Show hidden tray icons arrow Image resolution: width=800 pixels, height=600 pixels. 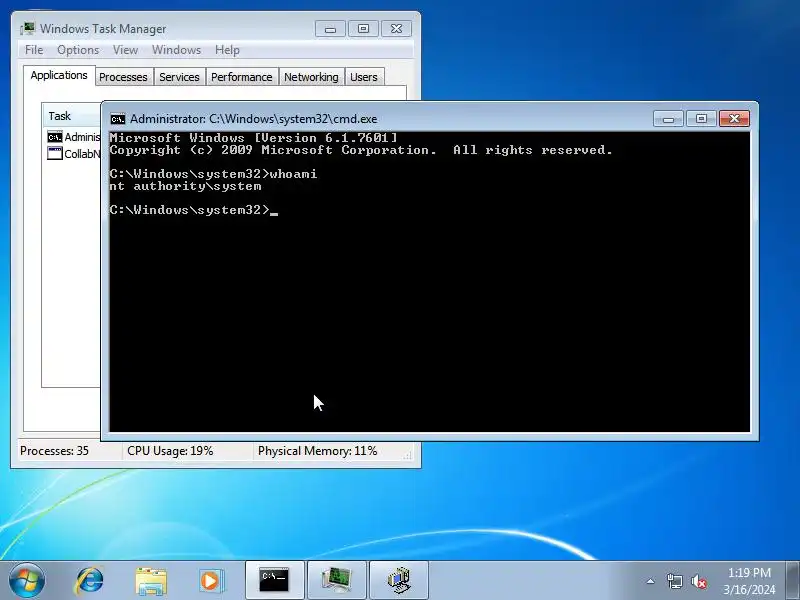pos(651,581)
